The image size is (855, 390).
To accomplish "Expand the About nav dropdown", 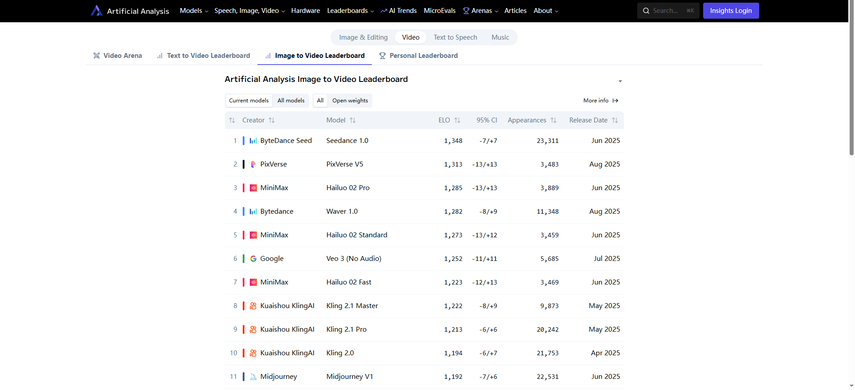I will [546, 10].
